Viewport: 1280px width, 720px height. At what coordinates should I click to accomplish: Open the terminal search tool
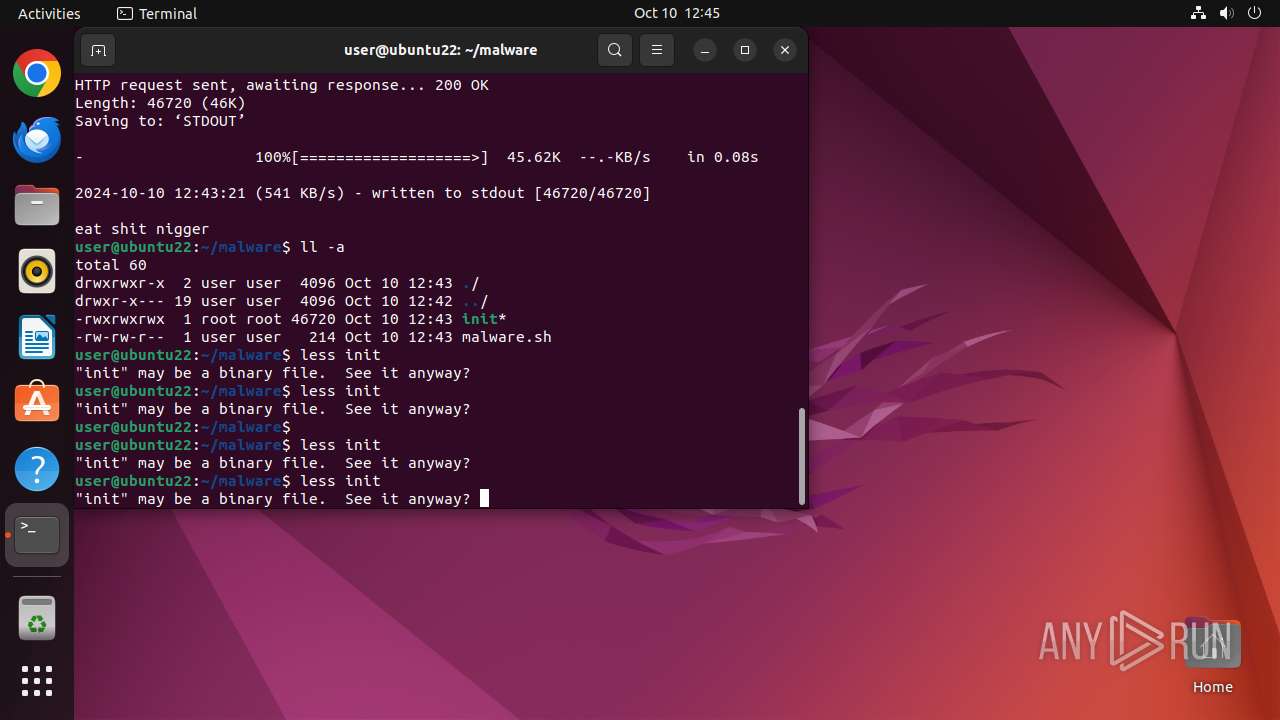click(x=615, y=50)
